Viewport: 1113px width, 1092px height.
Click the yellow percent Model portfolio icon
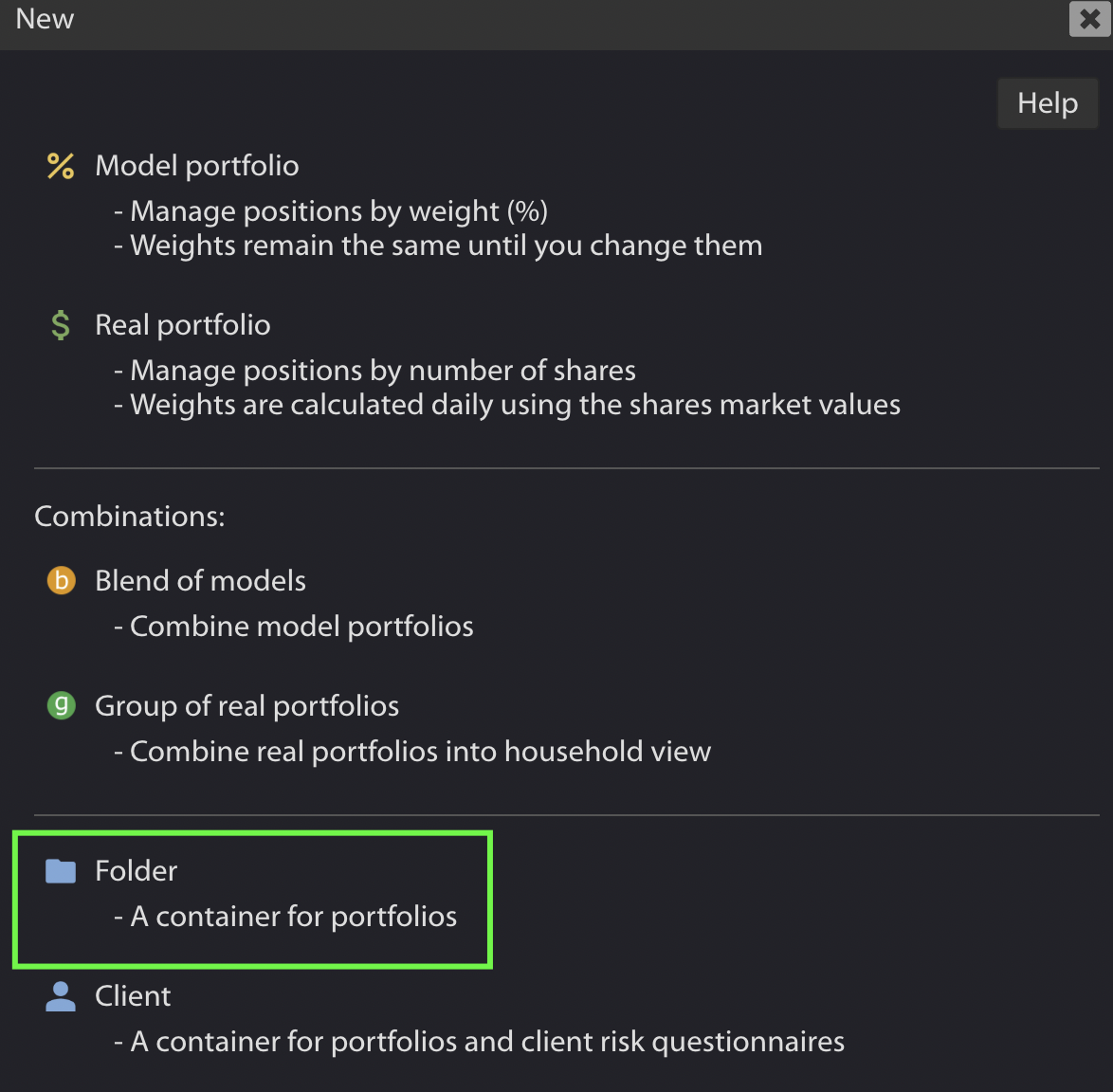pyautogui.click(x=61, y=166)
